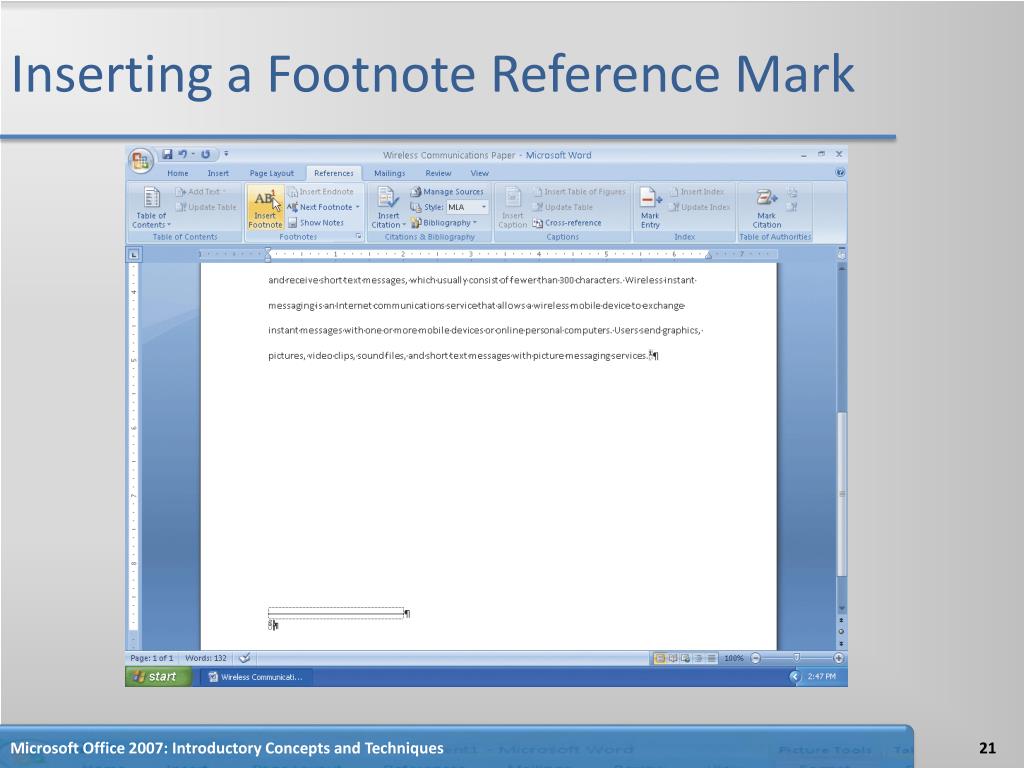Open the Windows start menu
Screen dimensions: 1024x768
point(159,677)
